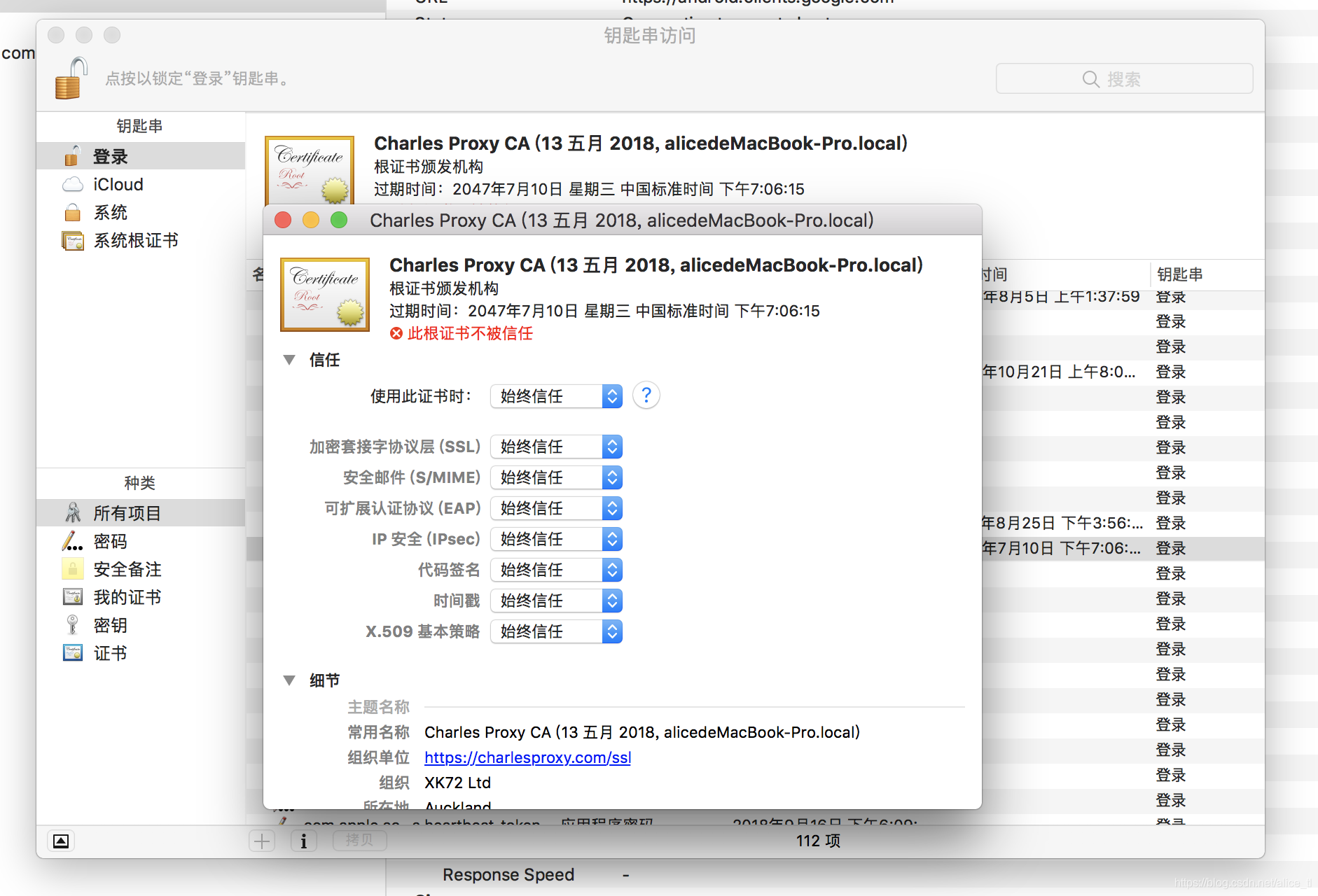1318x896 pixels.
Task: Select highlighted row dated 7月10日 下午7:06
Action: point(1123,548)
